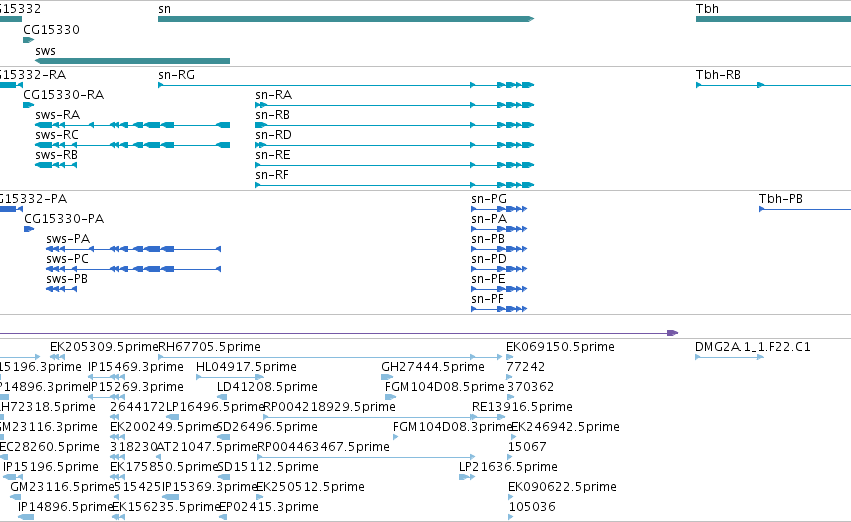Select EST EK246942.5prime
The image size is (851, 522).
coord(565,428)
